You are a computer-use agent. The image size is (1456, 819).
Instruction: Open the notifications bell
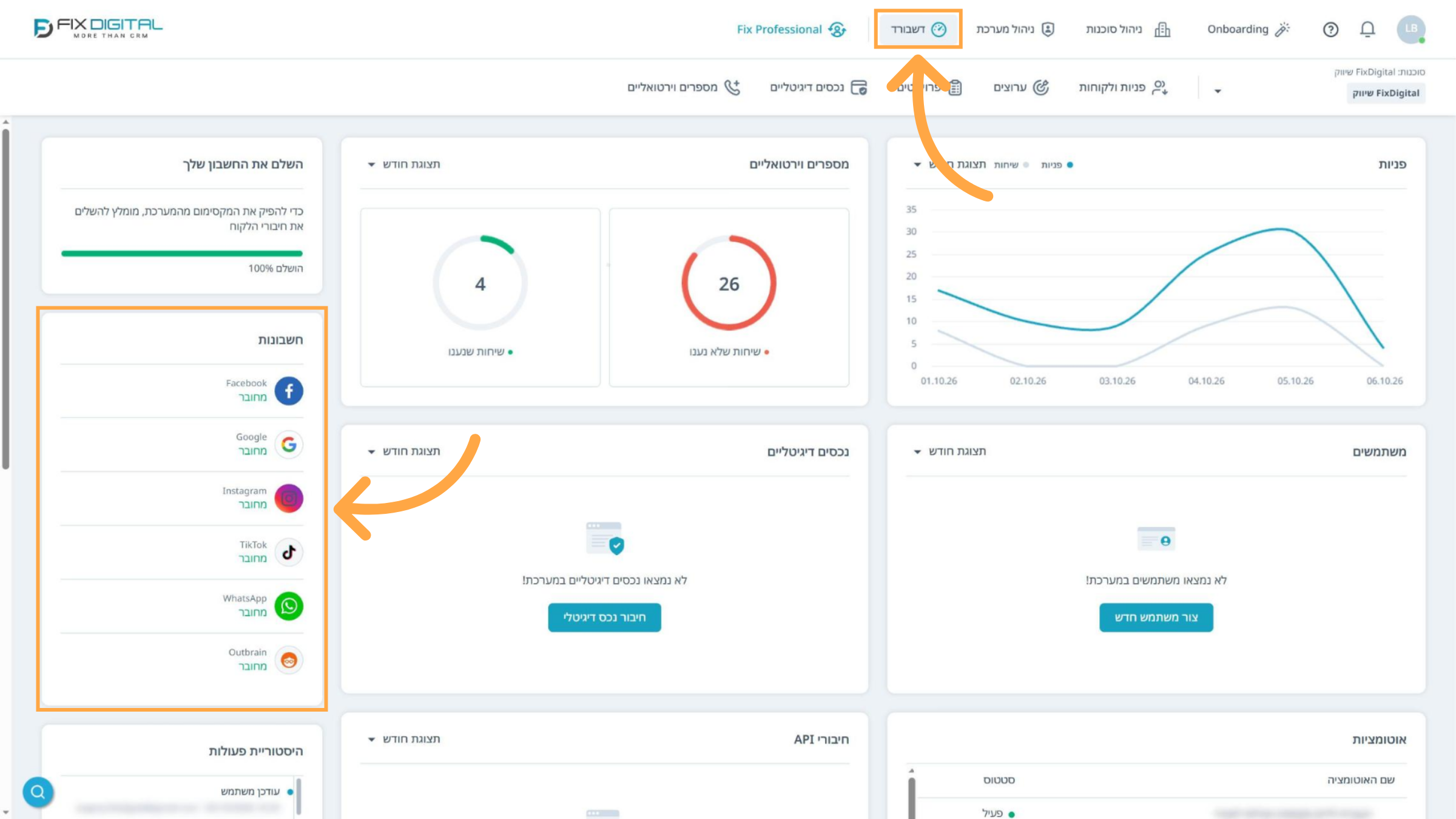[x=1367, y=29]
